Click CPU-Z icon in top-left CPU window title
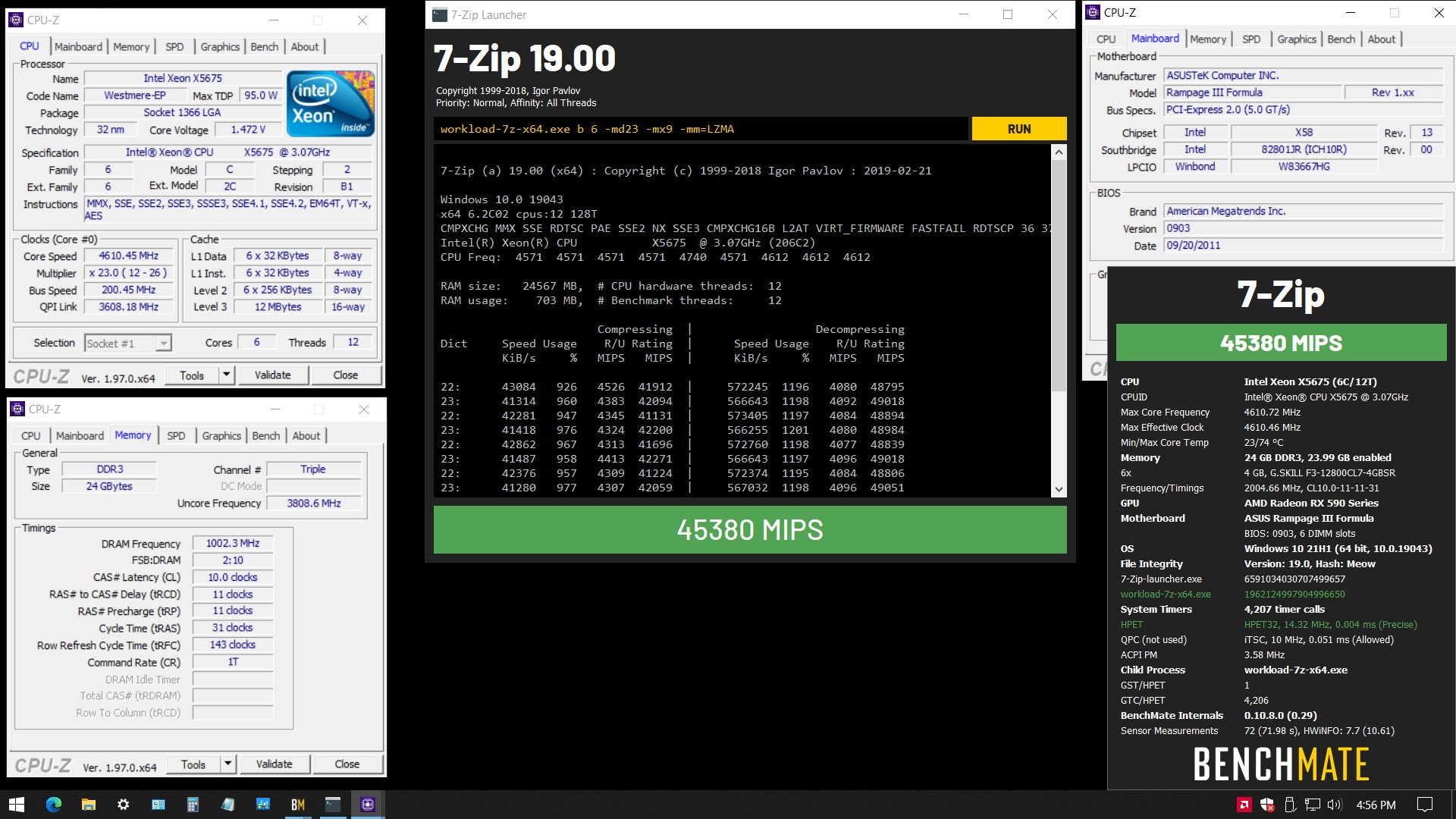The image size is (1456, 819). (17, 20)
